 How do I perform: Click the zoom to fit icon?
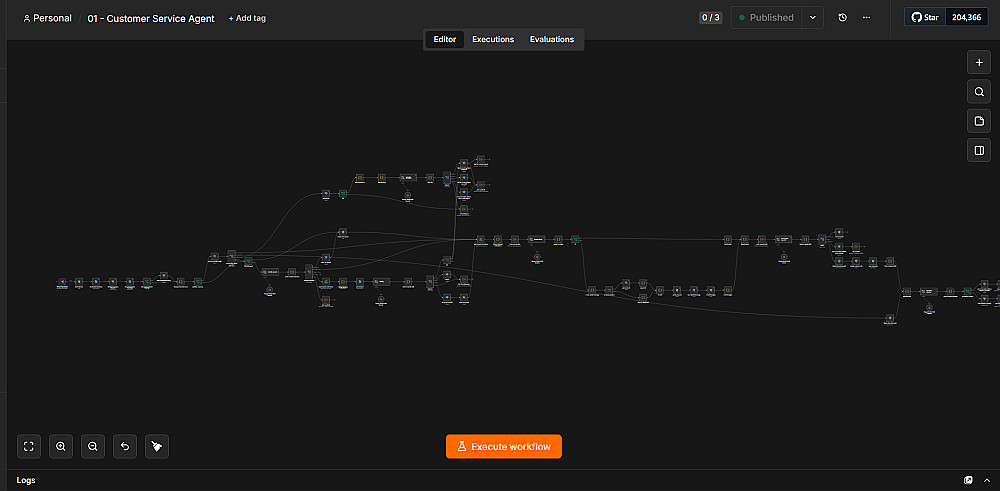(x=29, y=446)
